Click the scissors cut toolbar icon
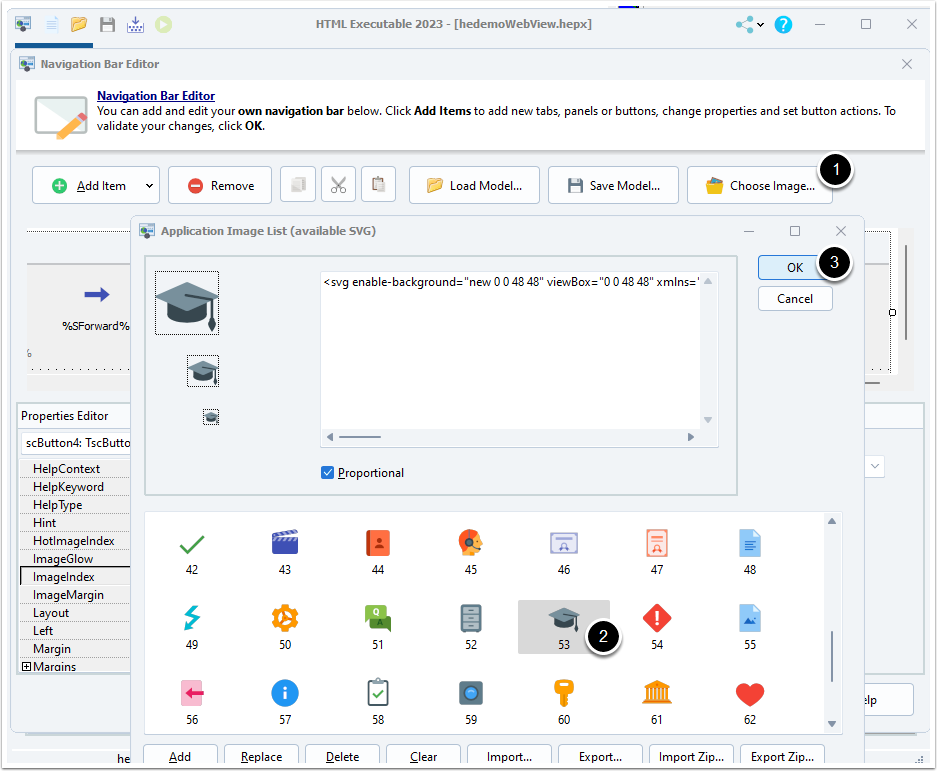Image resolution: width=937 pixels, height=771 pixels. click(338, 185)
